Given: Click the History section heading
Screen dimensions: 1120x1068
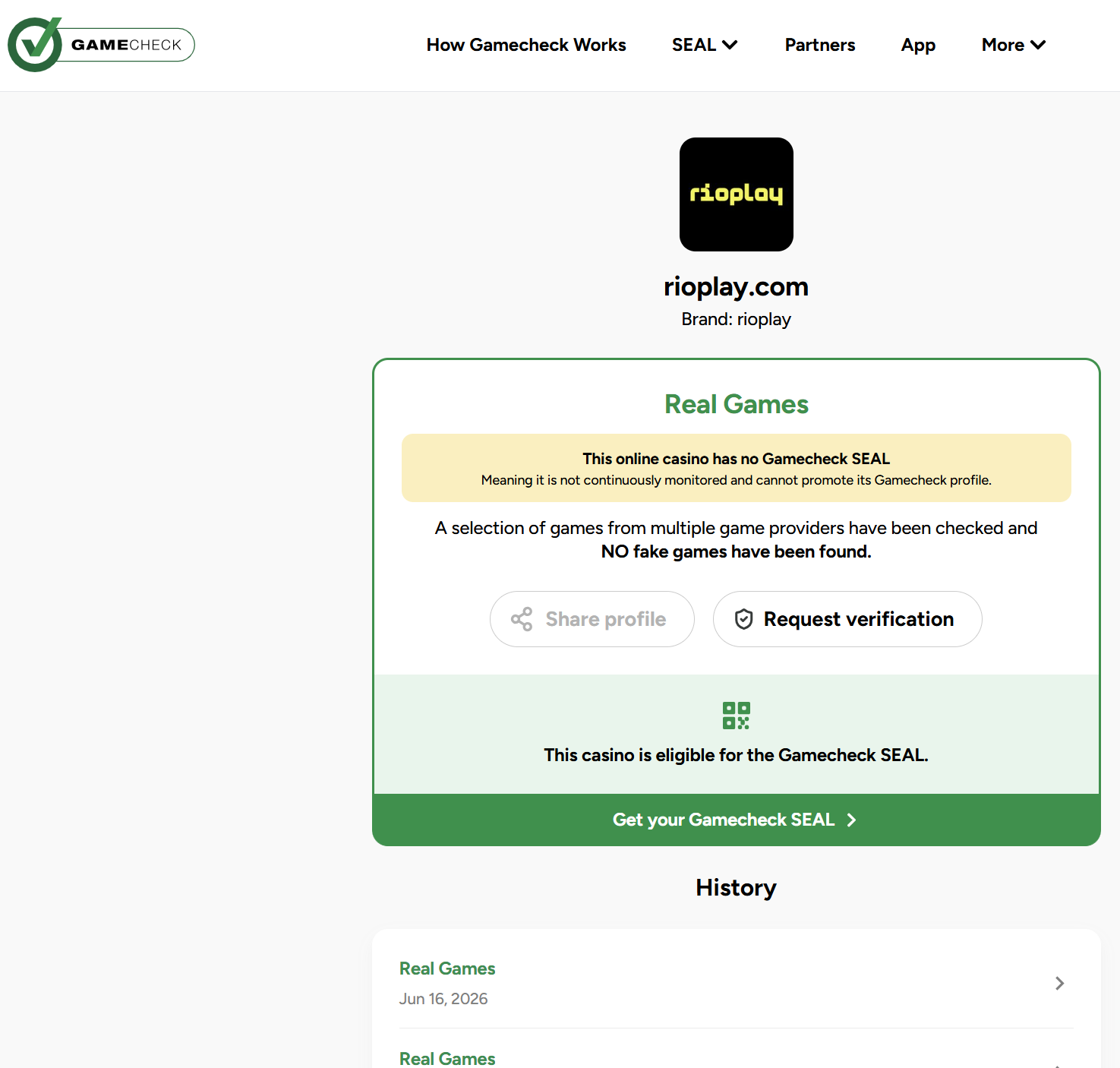Looking at the screenshot, I should click(737, 888).
